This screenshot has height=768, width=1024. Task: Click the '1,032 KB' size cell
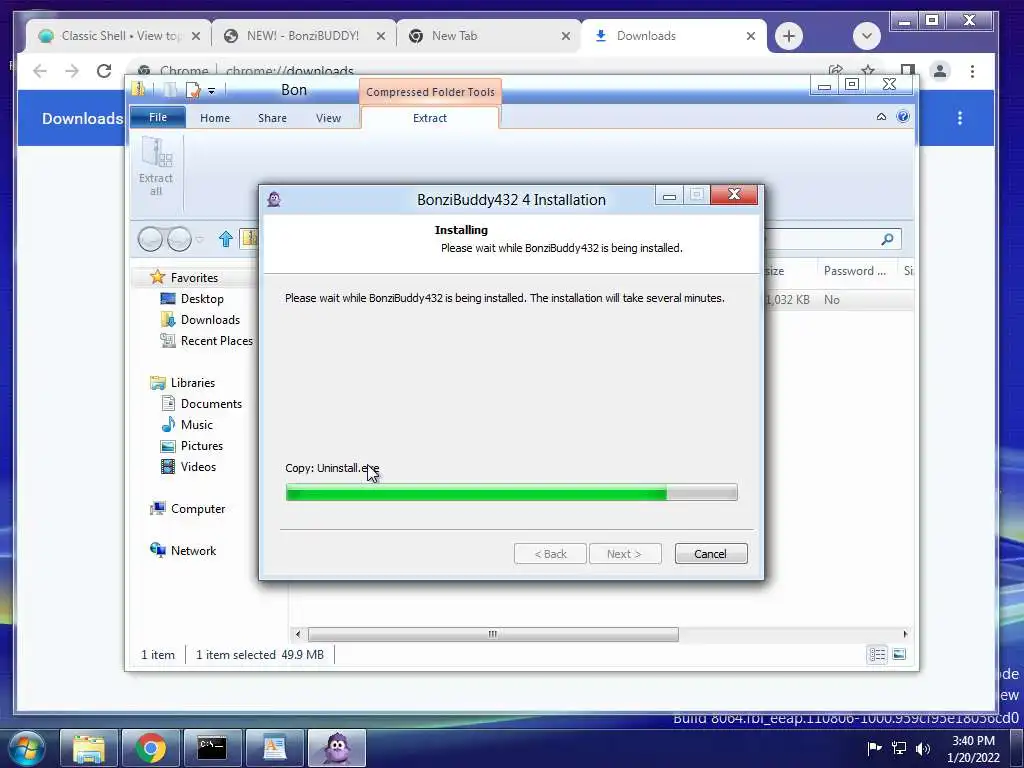pyautogui.click(x=787, y=300)
